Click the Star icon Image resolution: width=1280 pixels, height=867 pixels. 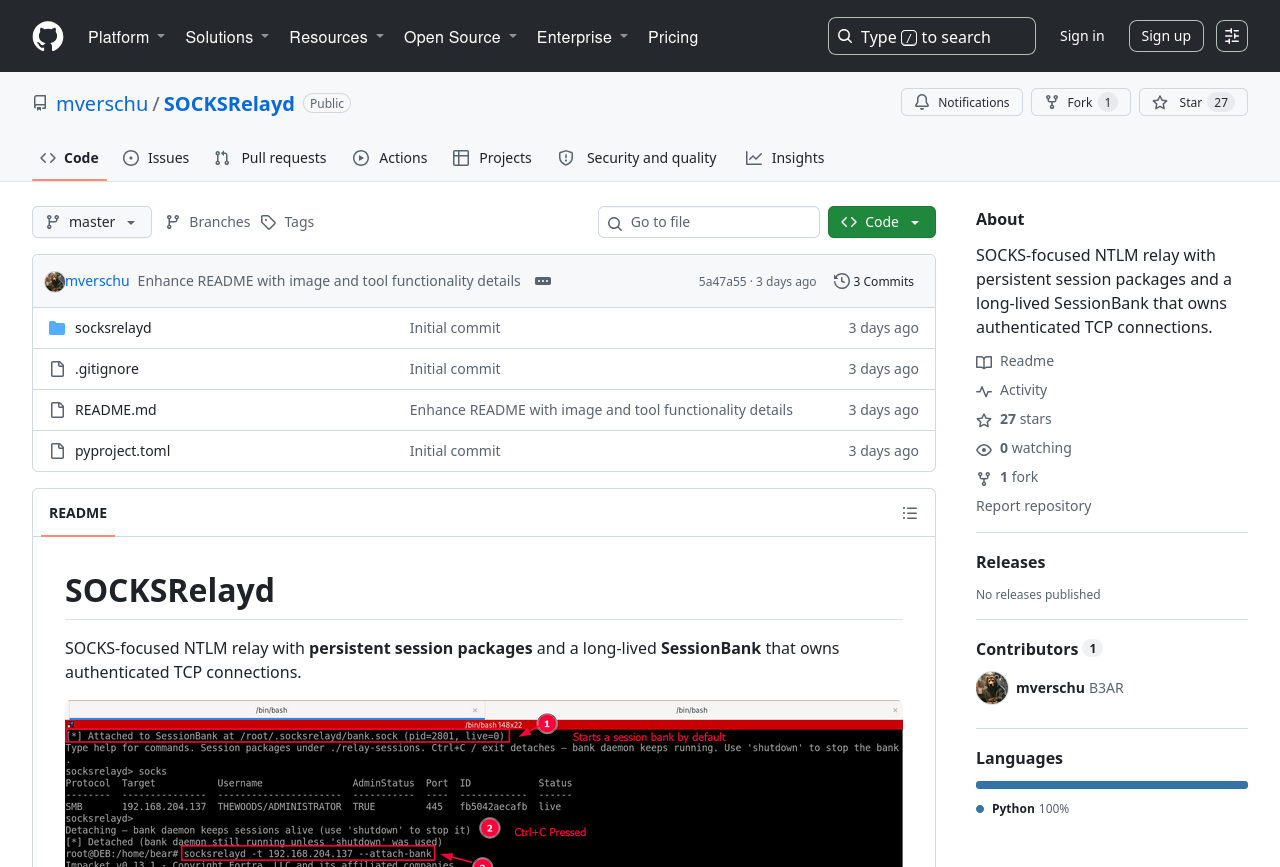pyautogui.click(x=1160, y=102)
